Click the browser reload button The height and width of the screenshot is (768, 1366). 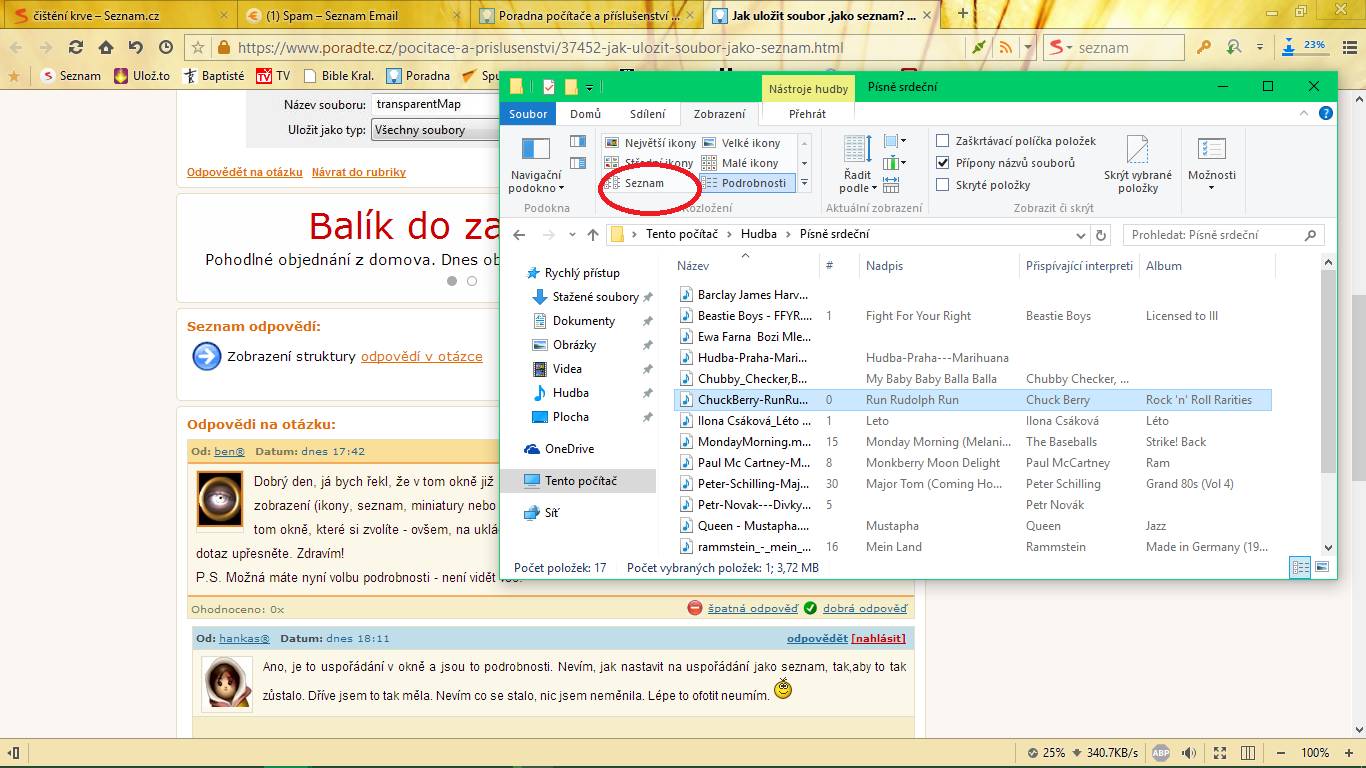point(75,47)
